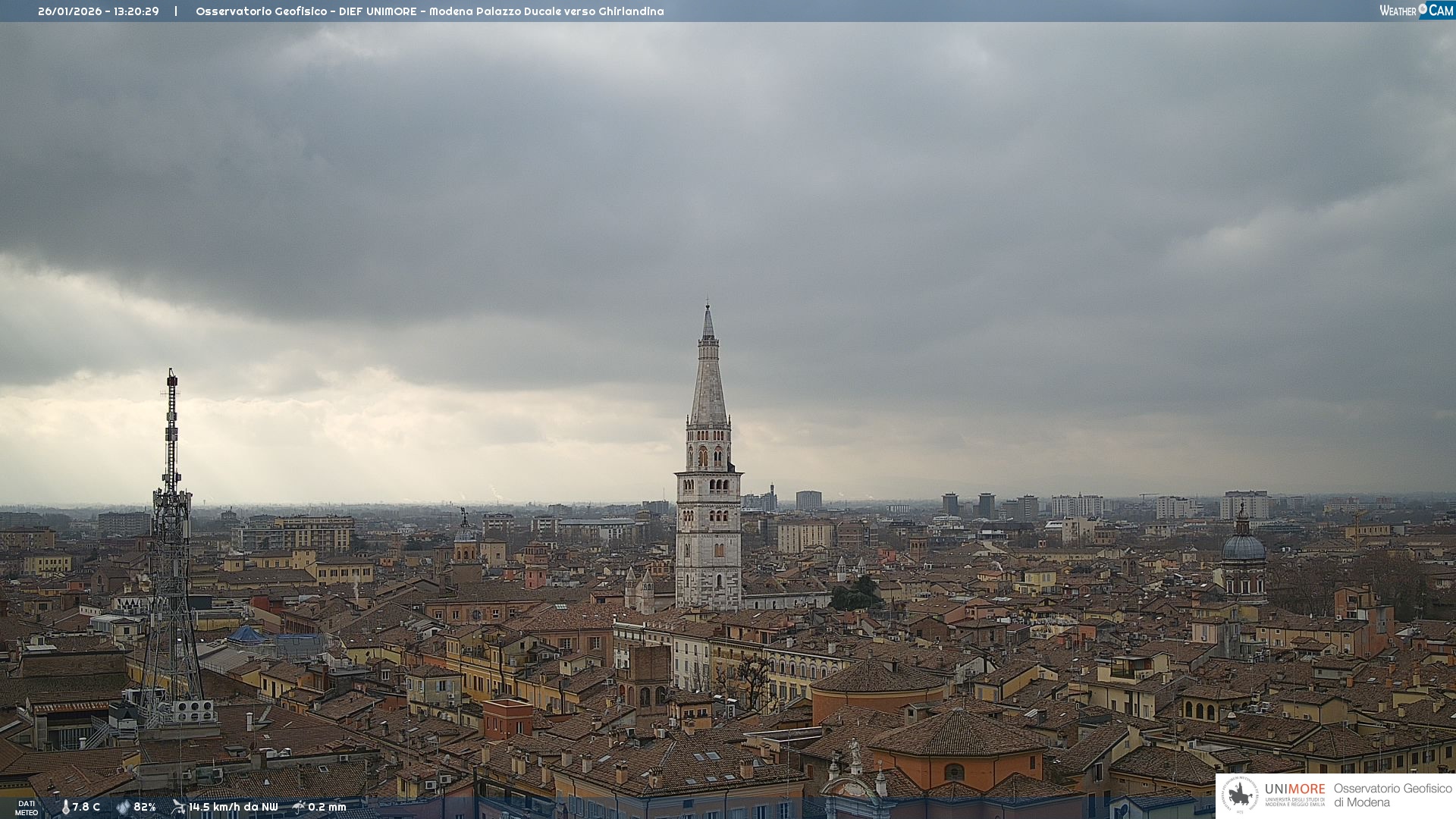The image size is (1456, 819).
Task: Click the humidity water droplets icon
Action: (x=123, y=807)
